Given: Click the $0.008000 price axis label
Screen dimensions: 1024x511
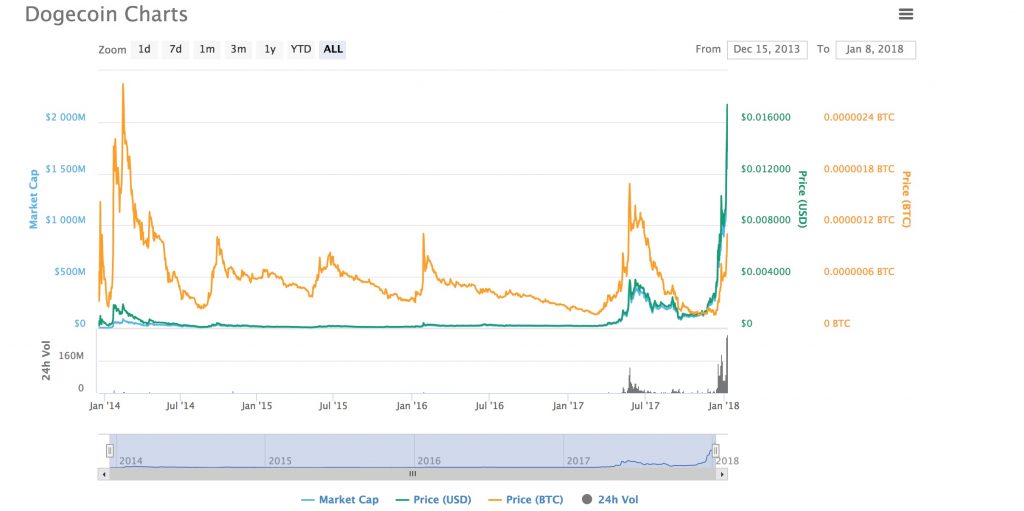Looking at the screenshot, I should pos(766,220).
